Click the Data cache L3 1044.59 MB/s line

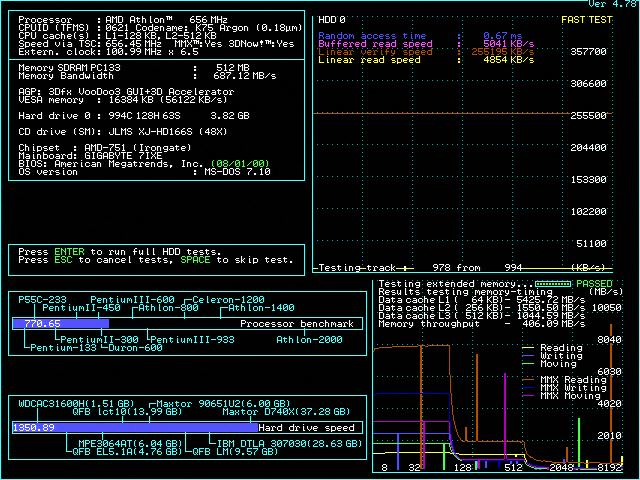(x=482, y=316)
